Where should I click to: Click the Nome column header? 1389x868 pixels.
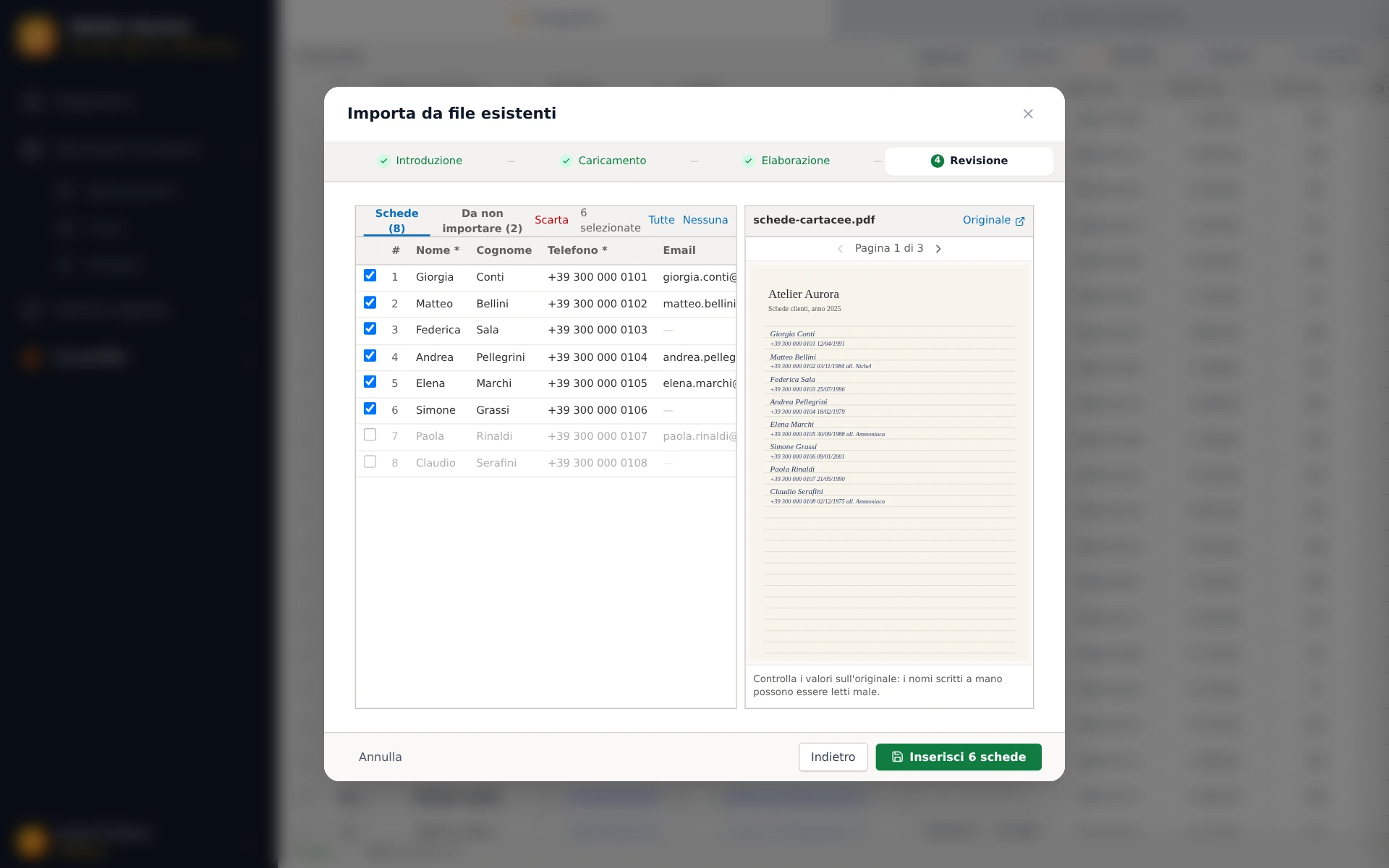point(438,250)
